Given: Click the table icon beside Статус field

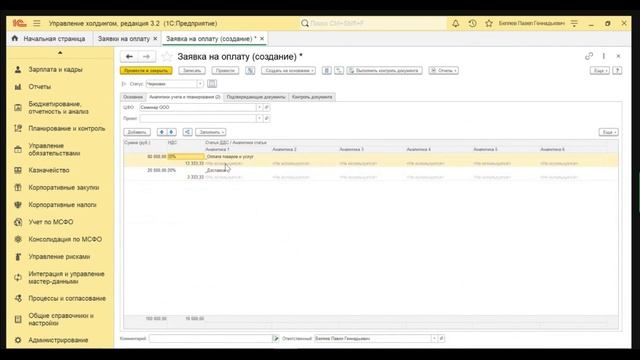Looking at the screenshot, I should tap(212, 84).
